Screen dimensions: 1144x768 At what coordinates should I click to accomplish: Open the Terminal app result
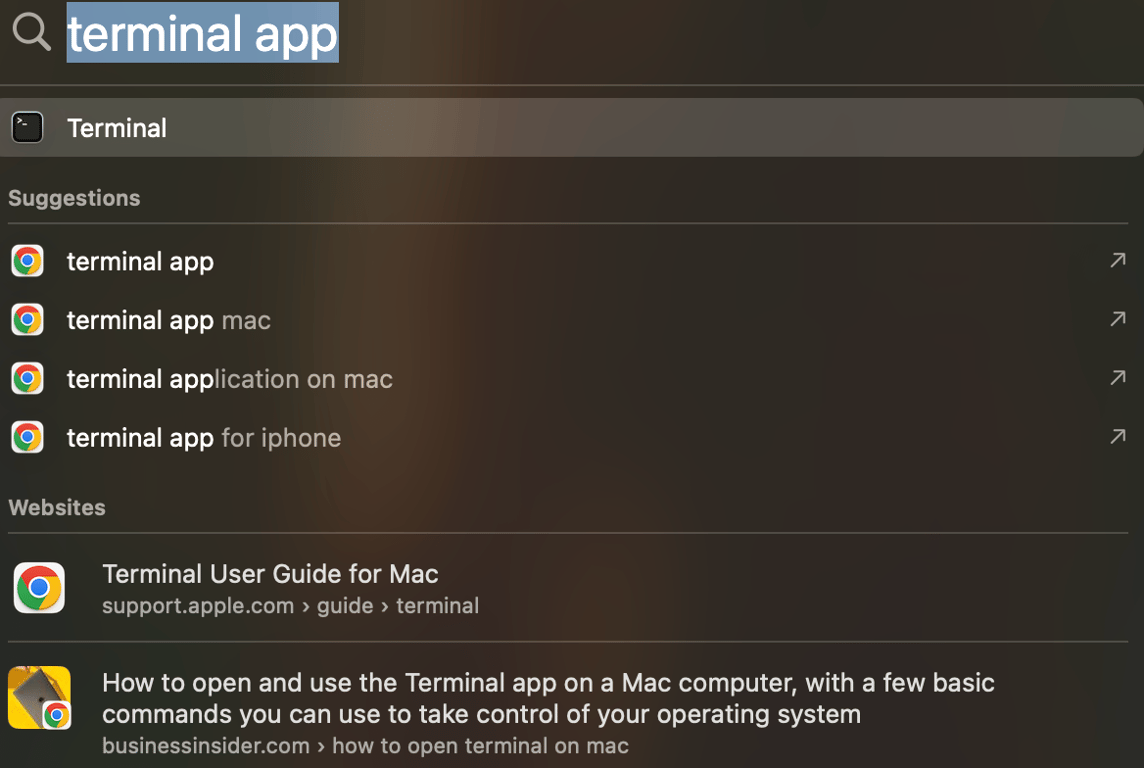click(x=117, y=127)
